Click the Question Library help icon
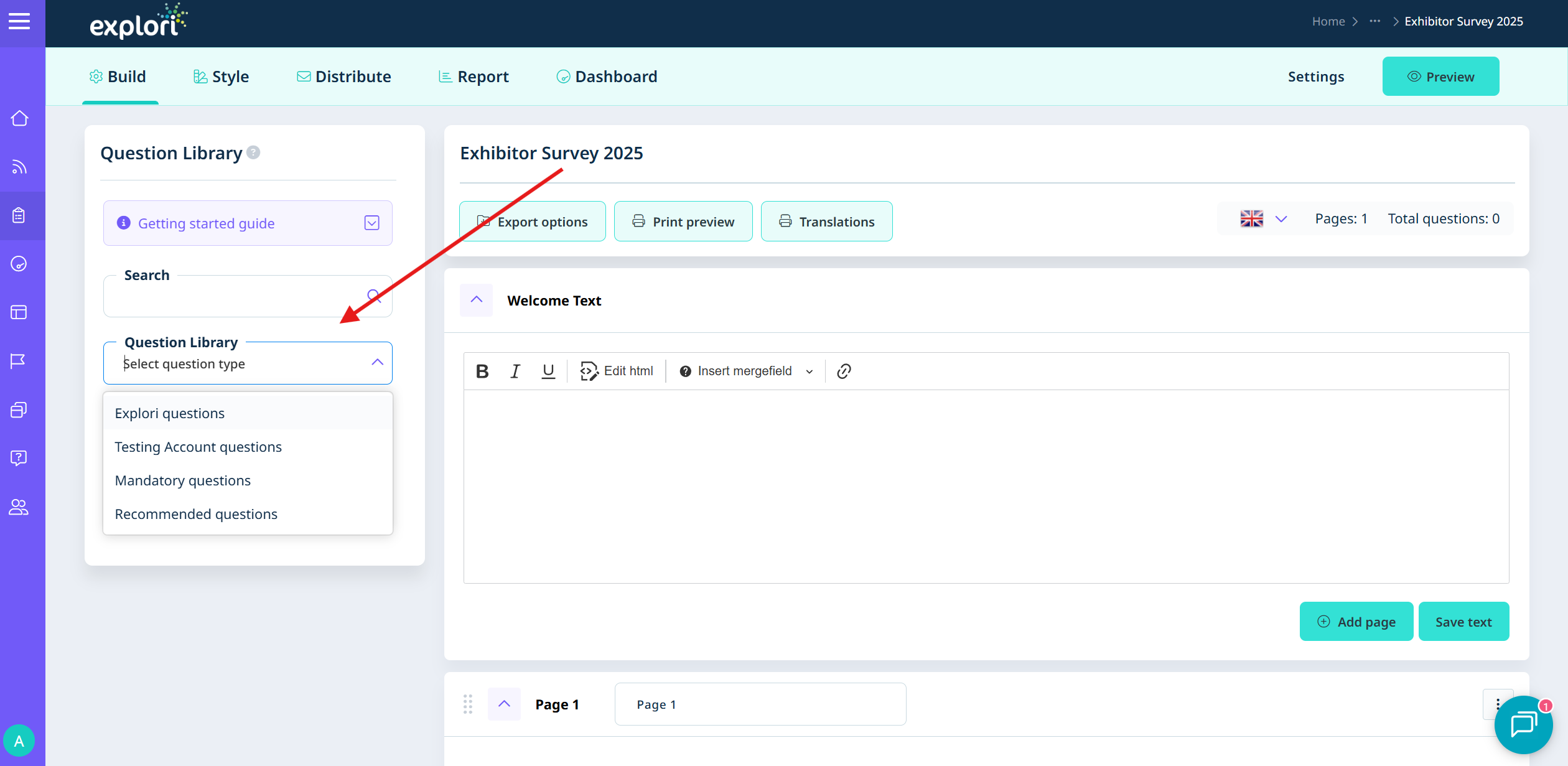Viewport: 1568px width, 766px height. click(x=253, y=152)
